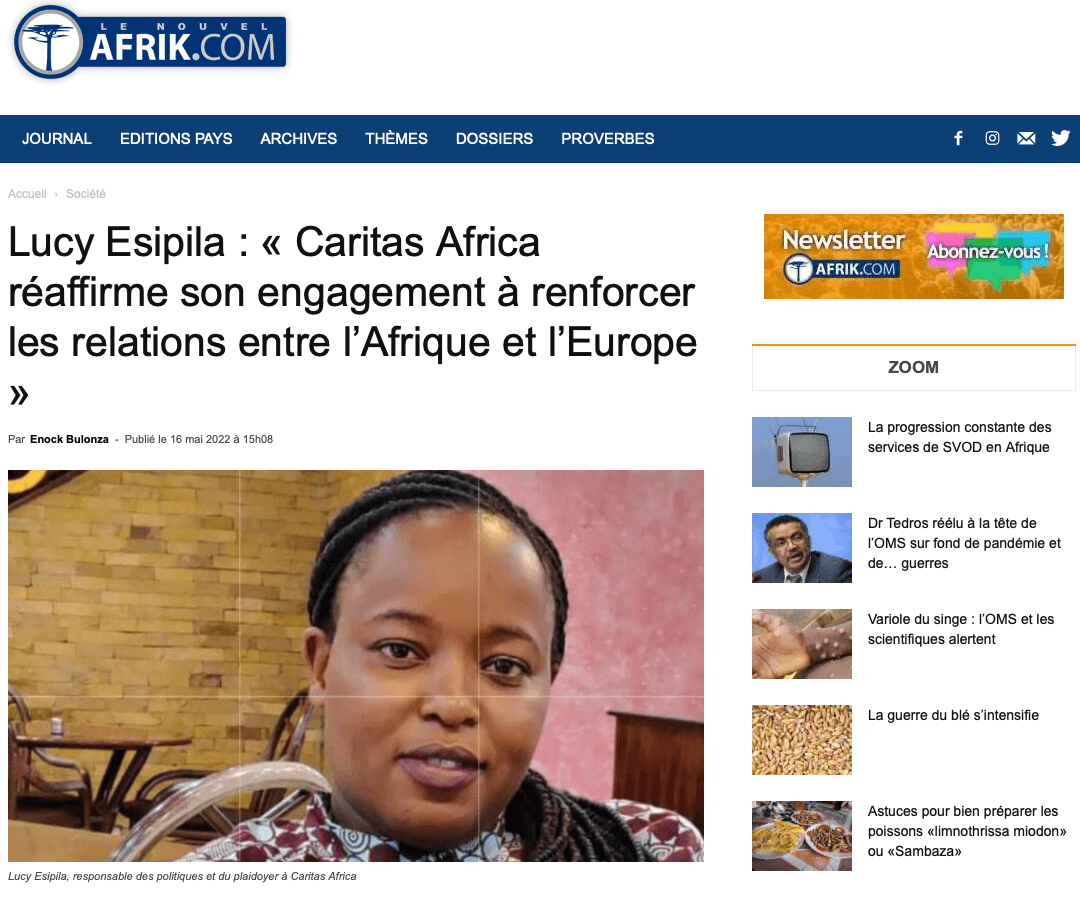Image resolution: width=1080 pixels, height=924 pixels.
Task: Select the wheat grain thumbnail
Action: [802, 740]
